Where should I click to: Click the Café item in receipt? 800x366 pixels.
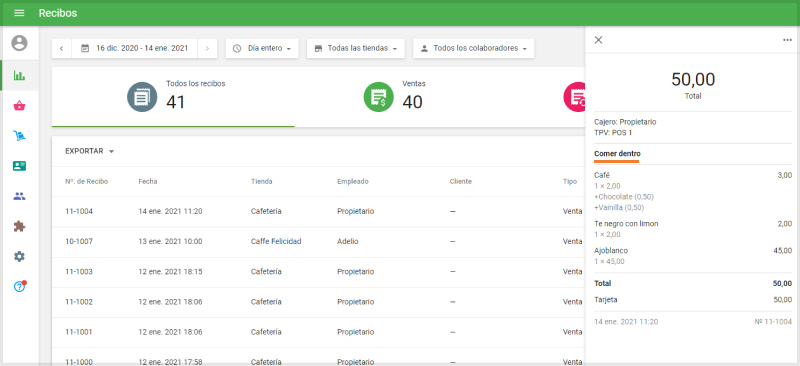603,175
